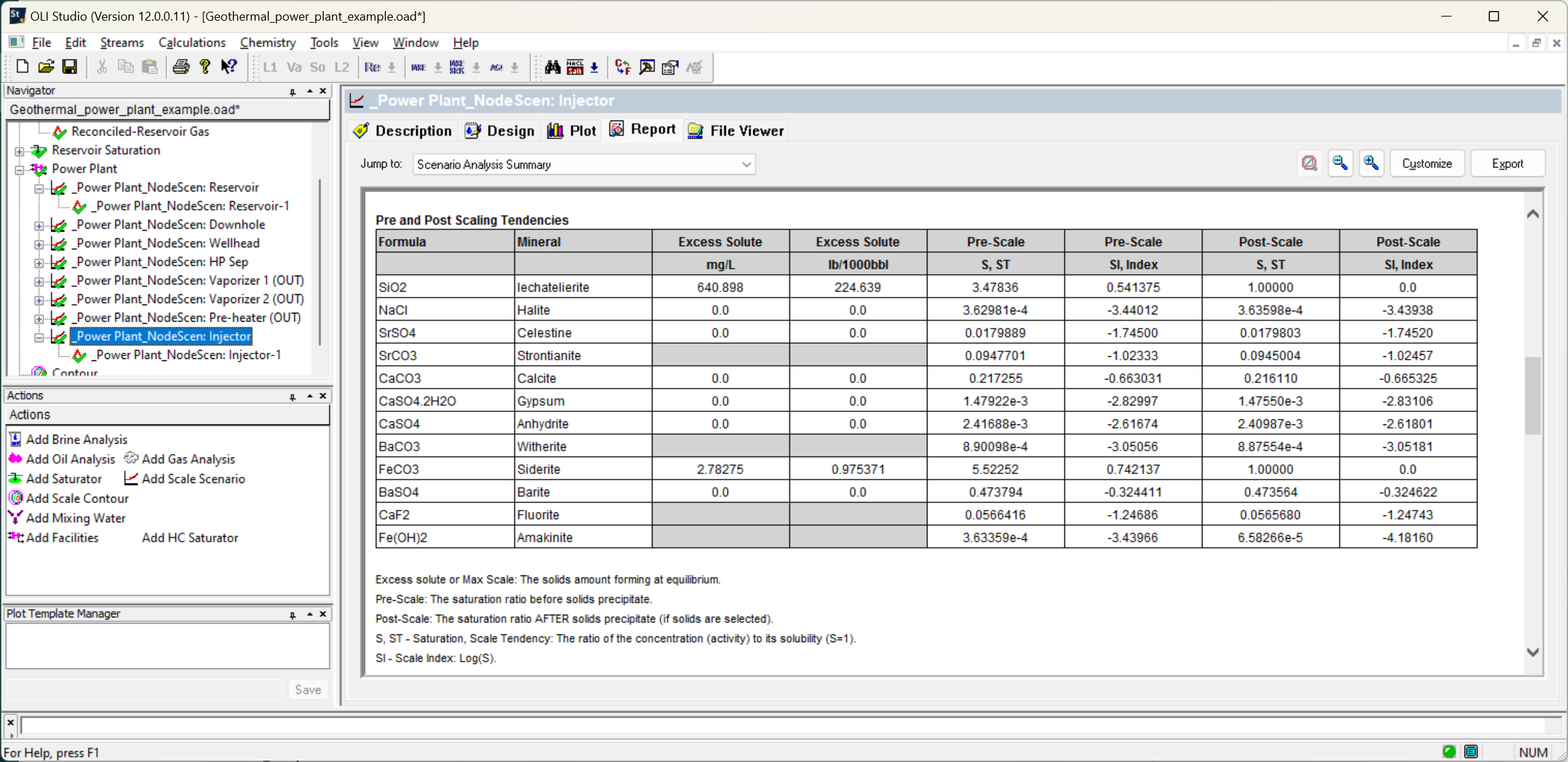Click Save in Plot Template Manager
Viewport: 1568px width, 762px height.
(307, 690)
